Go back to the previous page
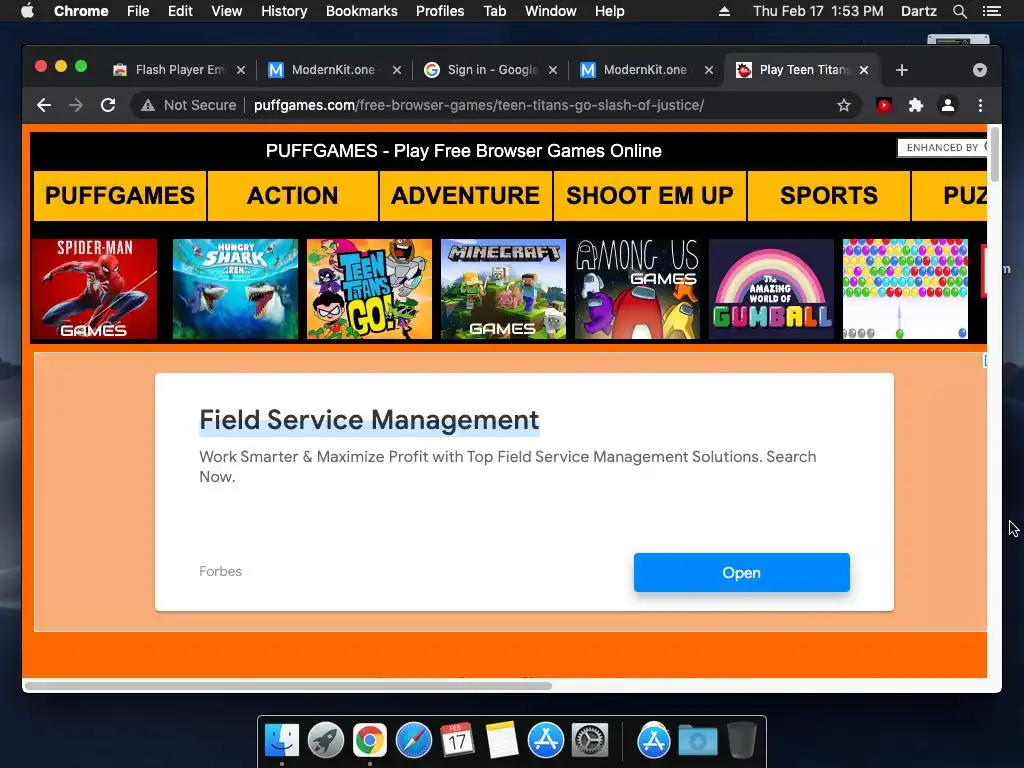This screenshot has height=768, width=1024. (x=44, y=105)
